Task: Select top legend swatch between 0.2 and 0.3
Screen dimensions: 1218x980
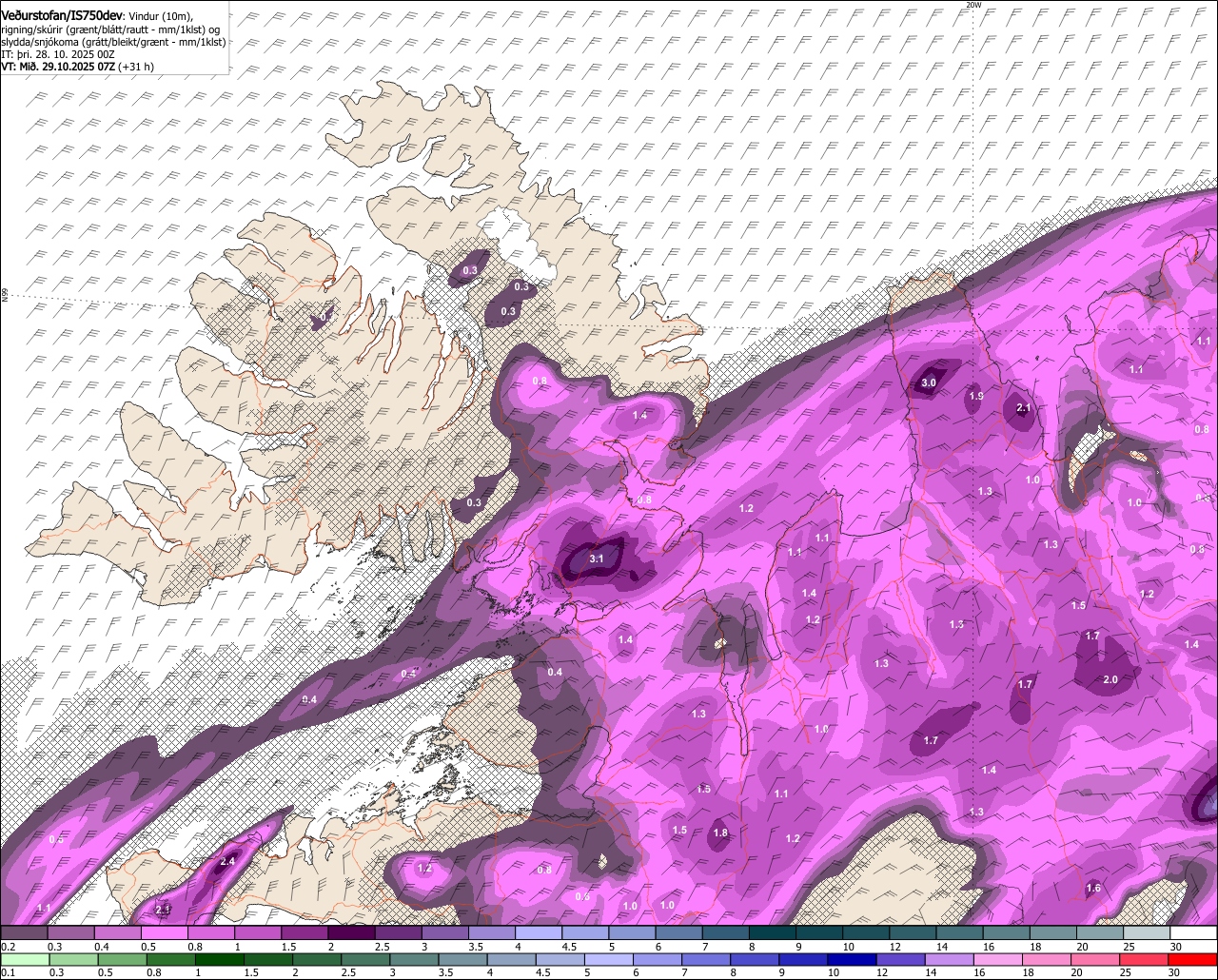Action: [24, 932]
